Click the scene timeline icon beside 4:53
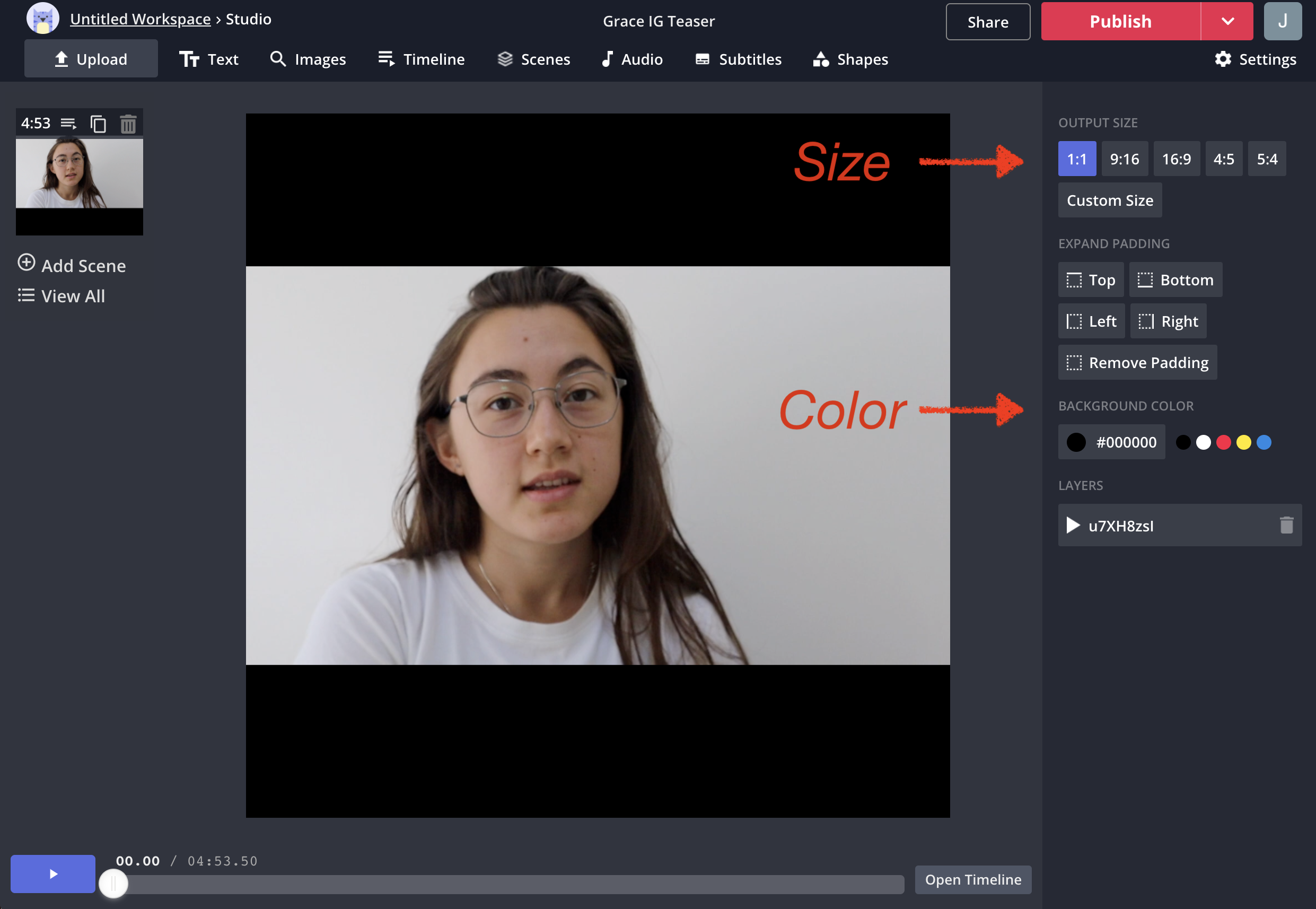The height and width of the screenshot is (909, 1316). click(x=68, y=124)
